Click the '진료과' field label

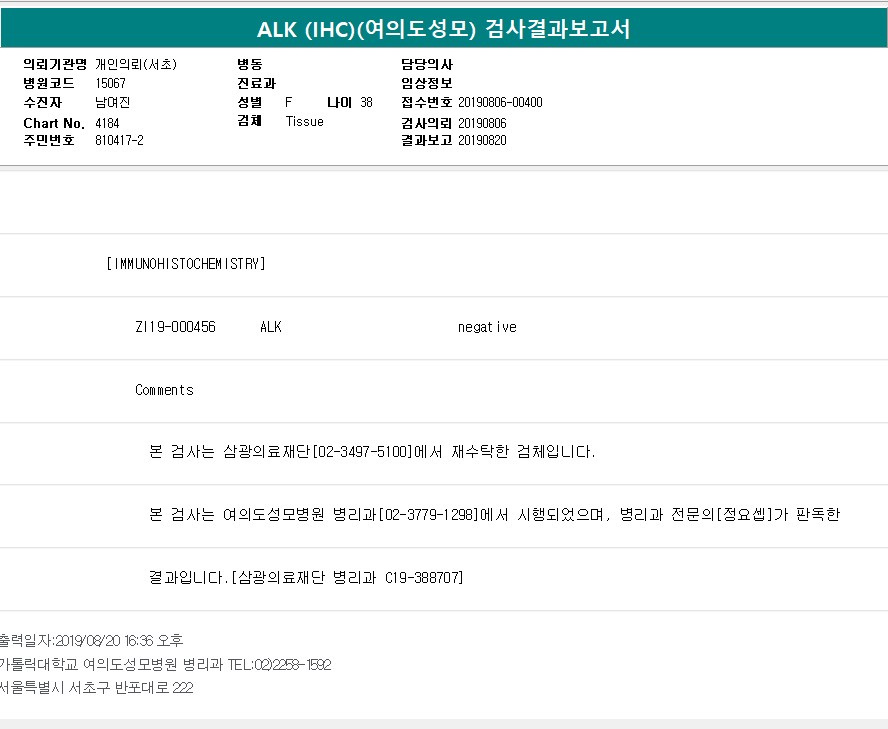click(257, 83)
